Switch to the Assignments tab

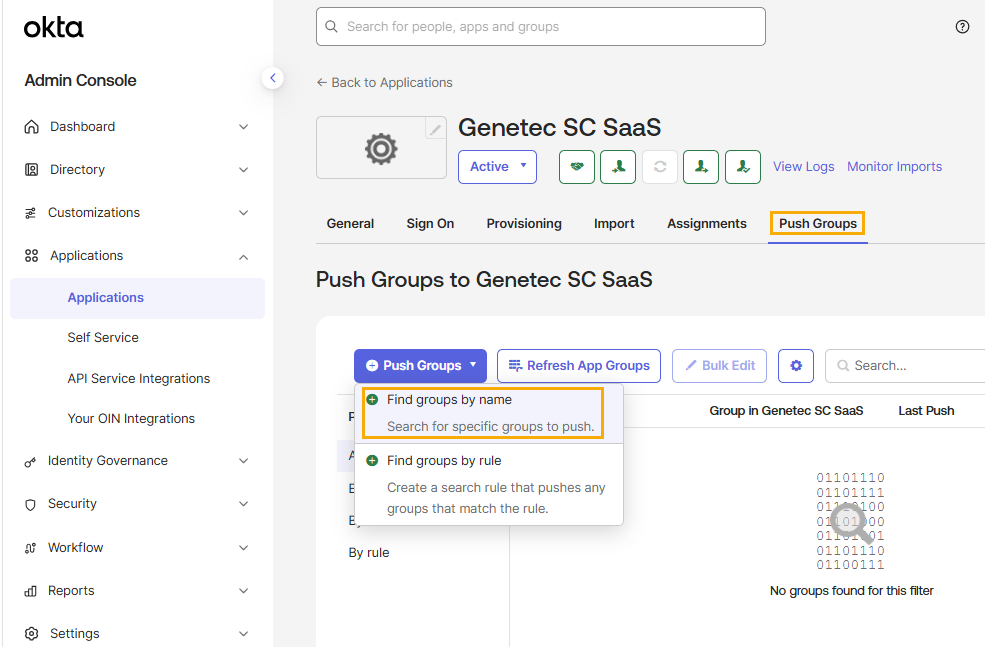(707, 224)
